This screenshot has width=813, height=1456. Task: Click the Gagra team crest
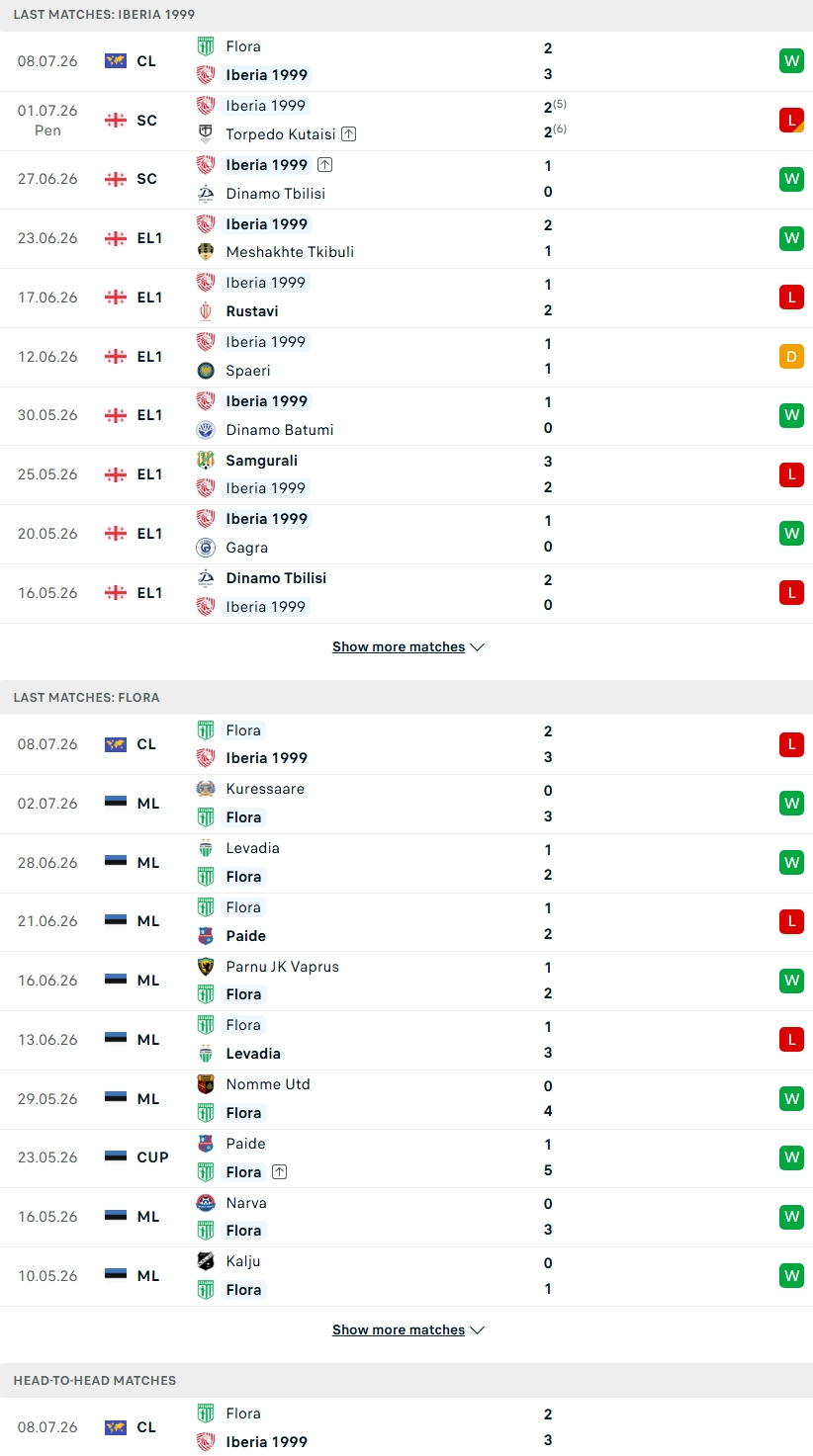(206, 547)
